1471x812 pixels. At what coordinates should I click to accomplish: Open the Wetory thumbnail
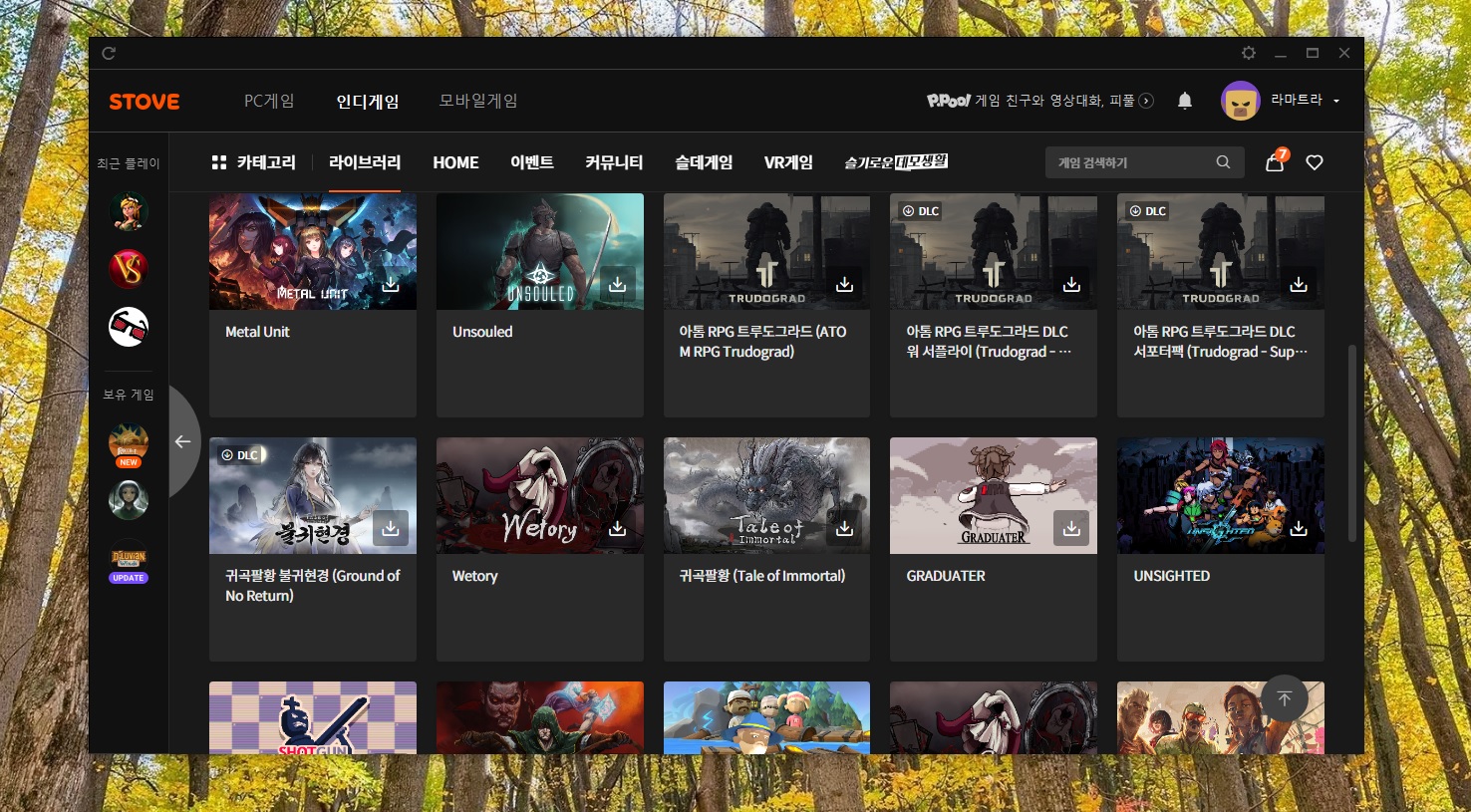(x=540, y=495)
